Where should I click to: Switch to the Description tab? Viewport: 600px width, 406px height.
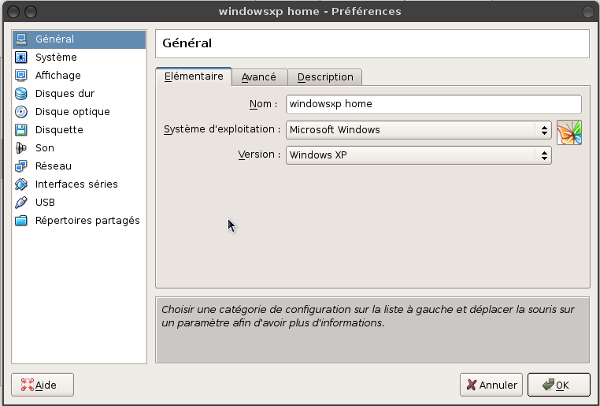(x=325, y=77)
